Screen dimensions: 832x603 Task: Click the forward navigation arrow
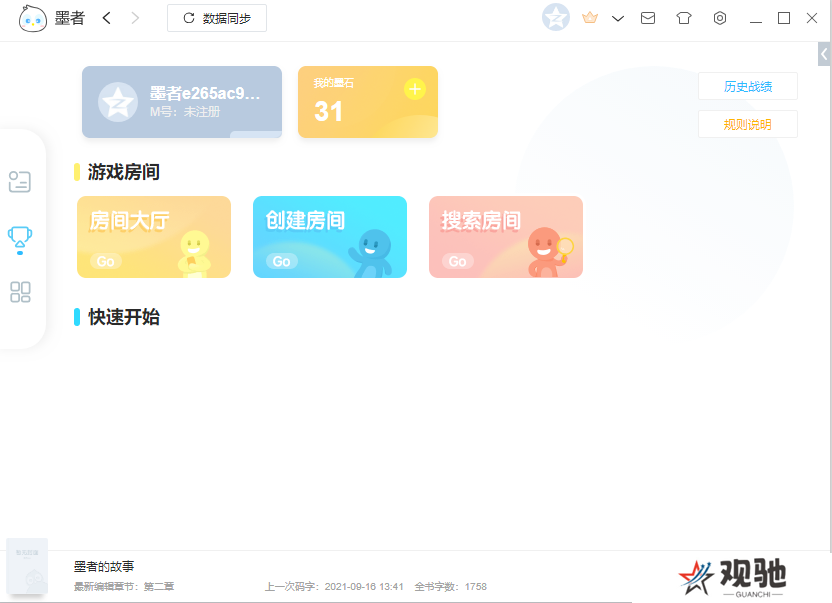tap(135, 18)
